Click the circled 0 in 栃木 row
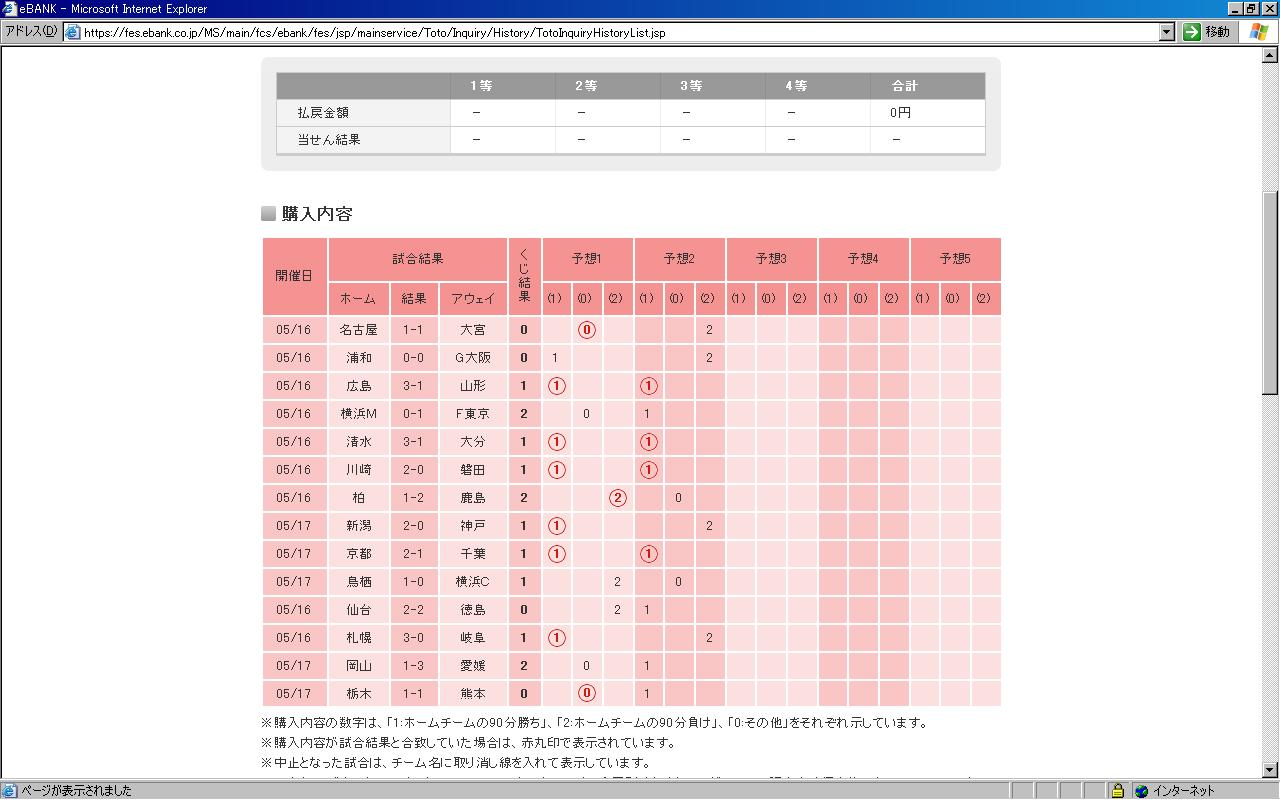The height and width of the screenshot is (800, 1280). coord(587,694)
